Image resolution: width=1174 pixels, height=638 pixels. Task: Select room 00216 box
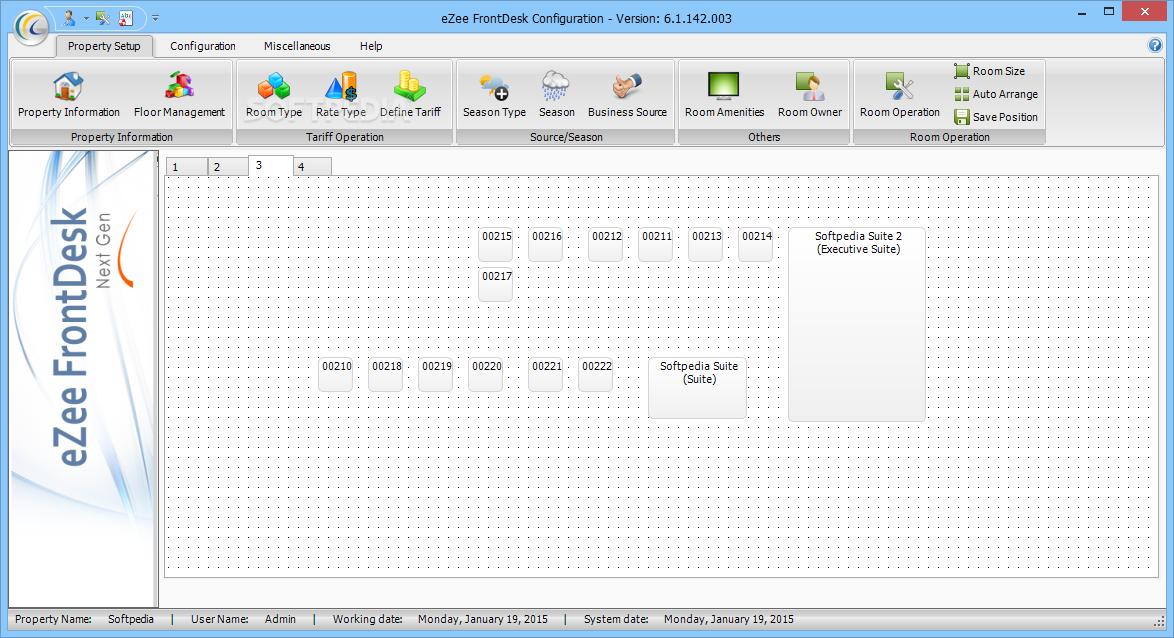point(546,244)
